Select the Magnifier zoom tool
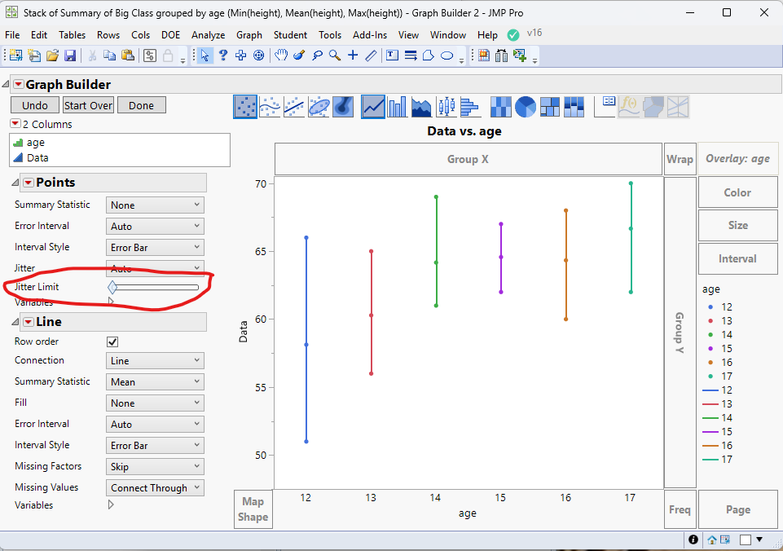 point(335,56)
